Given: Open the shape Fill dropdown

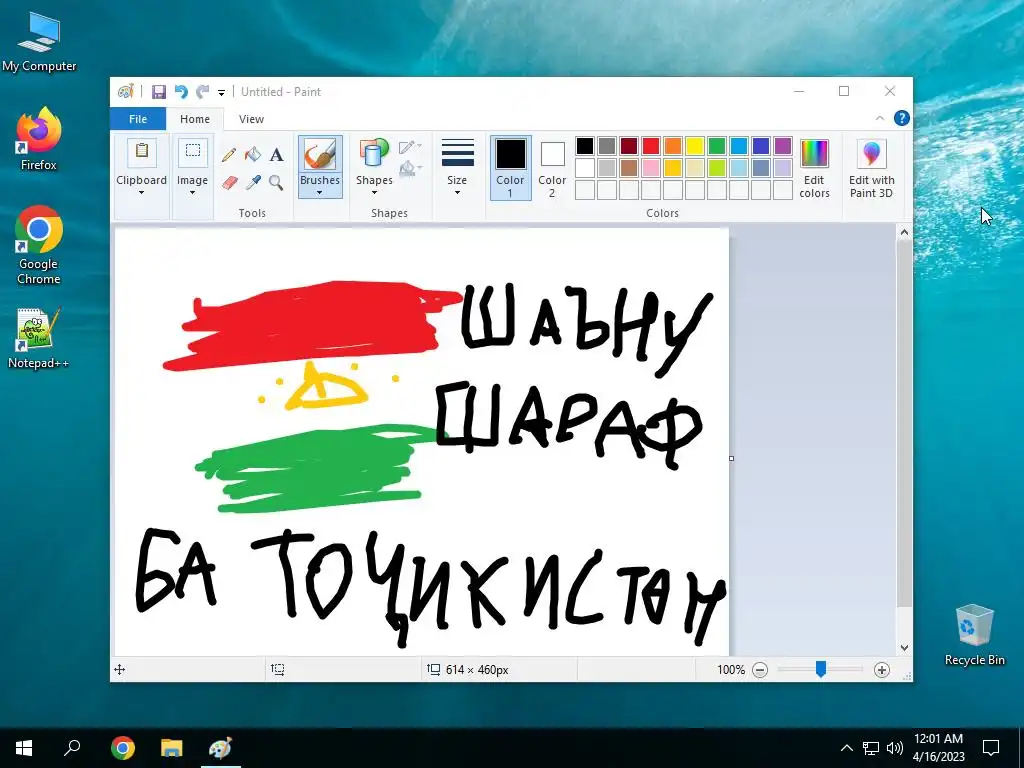Looking at the screenshot, I should 410,169.
